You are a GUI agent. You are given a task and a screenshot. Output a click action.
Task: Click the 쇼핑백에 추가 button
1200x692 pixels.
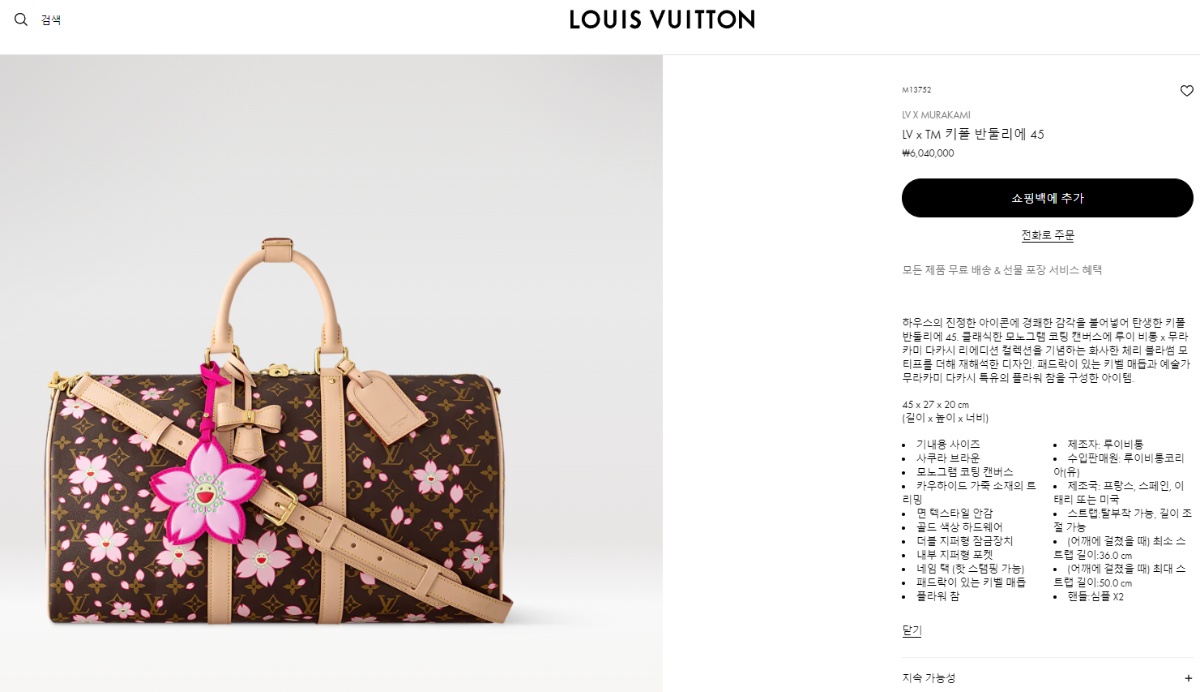tap(1047, 198)
